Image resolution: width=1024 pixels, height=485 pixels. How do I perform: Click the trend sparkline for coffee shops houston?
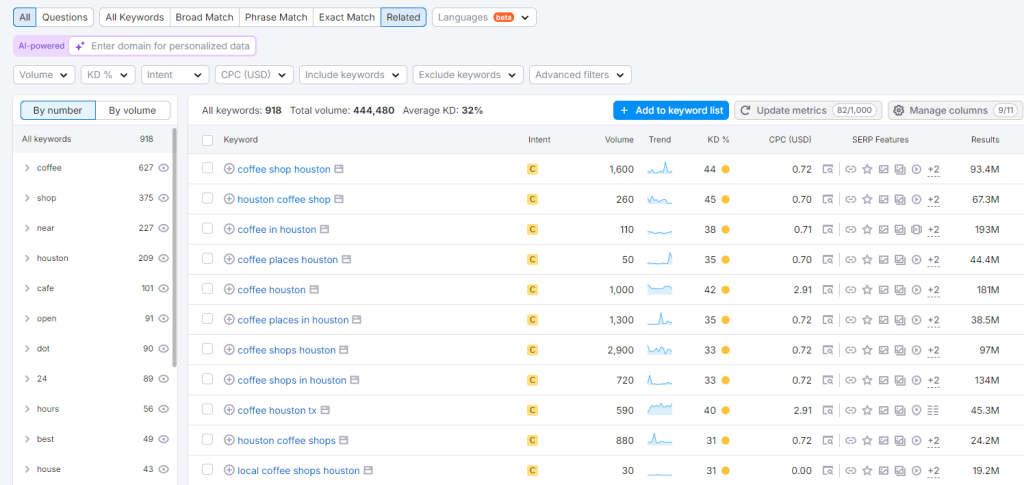click(659, 350)
